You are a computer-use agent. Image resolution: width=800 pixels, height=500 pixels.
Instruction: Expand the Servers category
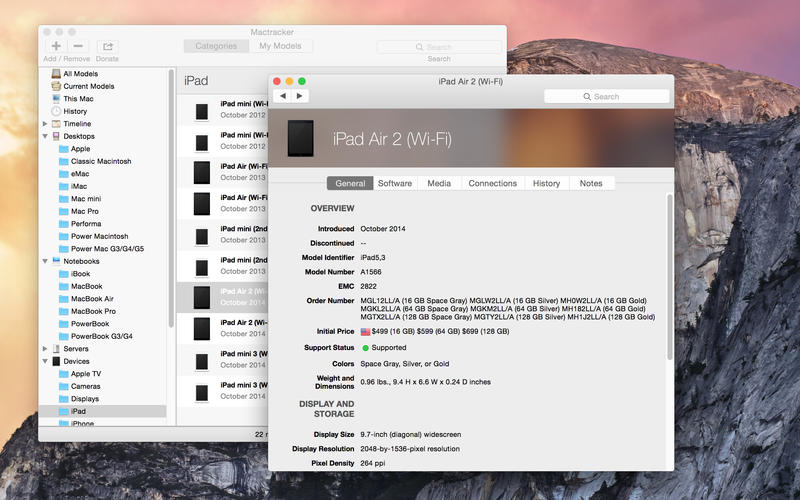click(45, 349)
